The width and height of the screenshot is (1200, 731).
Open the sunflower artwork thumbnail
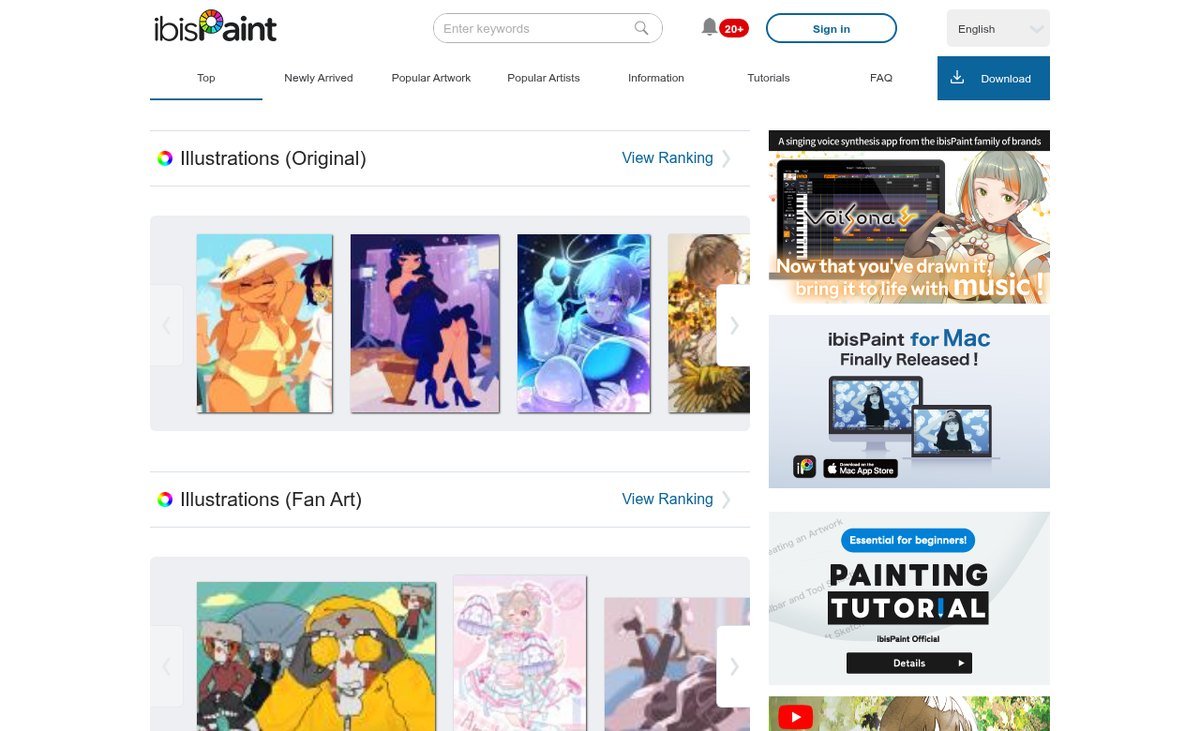tap(709, 323)
